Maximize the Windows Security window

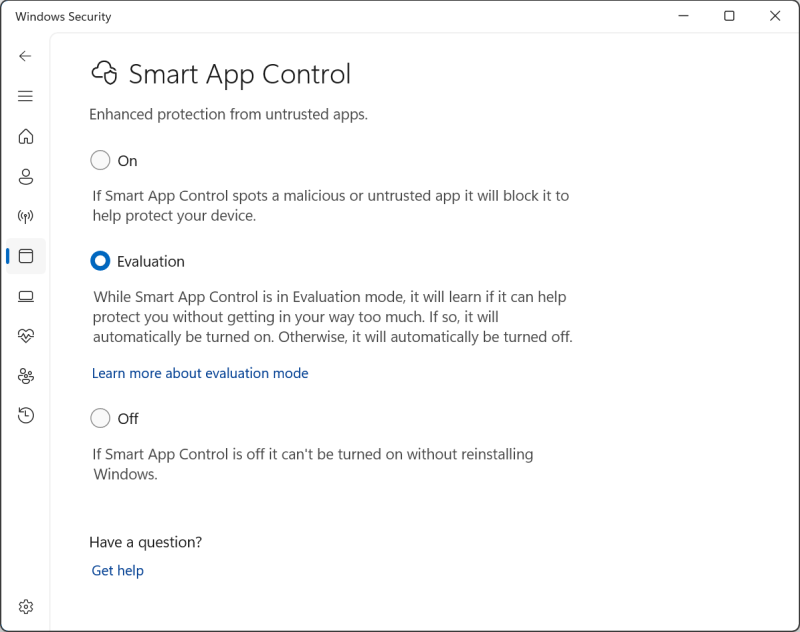pos(729,16)
